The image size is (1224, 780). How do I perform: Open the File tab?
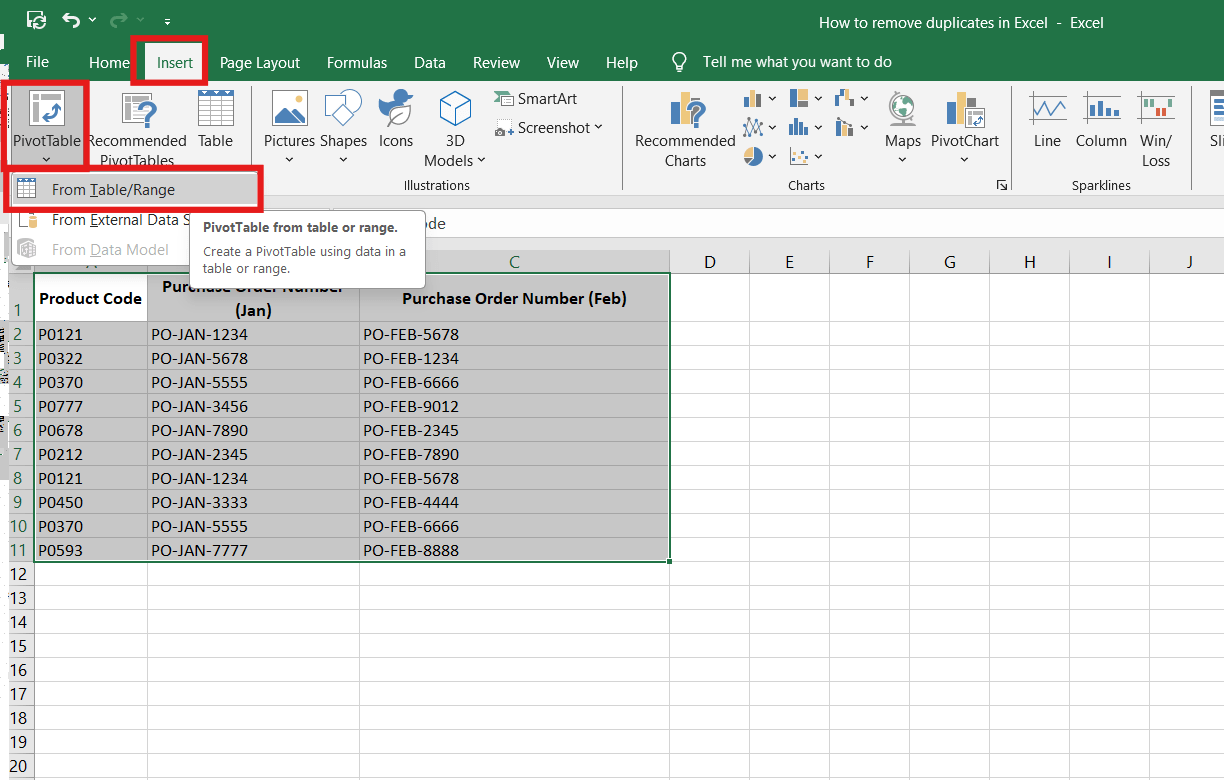37,62
